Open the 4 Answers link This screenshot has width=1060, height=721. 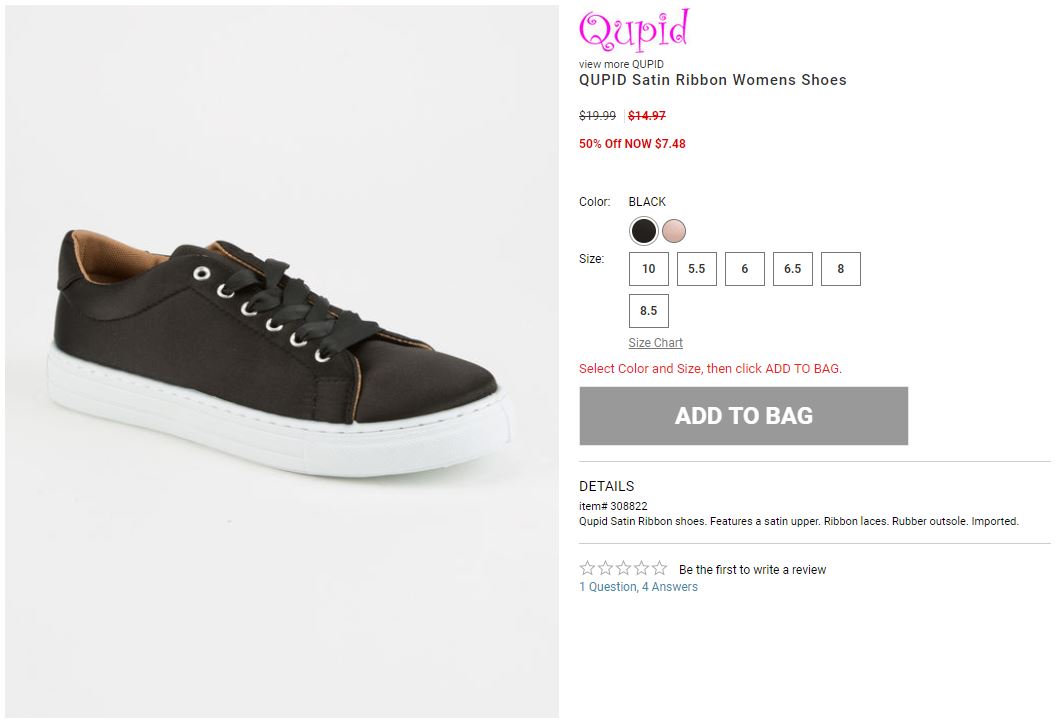[x=670, y=587]
